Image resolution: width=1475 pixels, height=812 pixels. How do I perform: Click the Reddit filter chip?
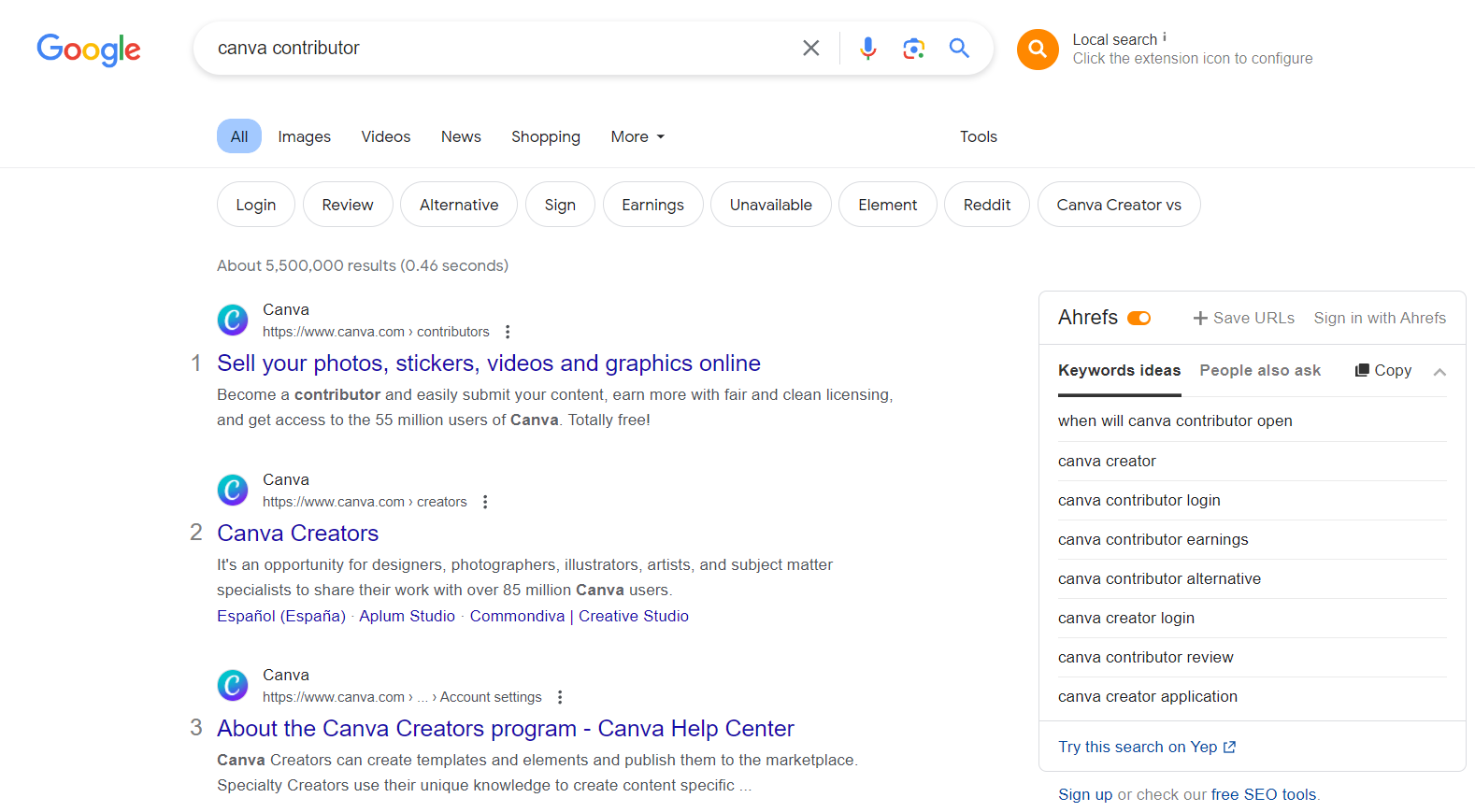click(987, 205)
